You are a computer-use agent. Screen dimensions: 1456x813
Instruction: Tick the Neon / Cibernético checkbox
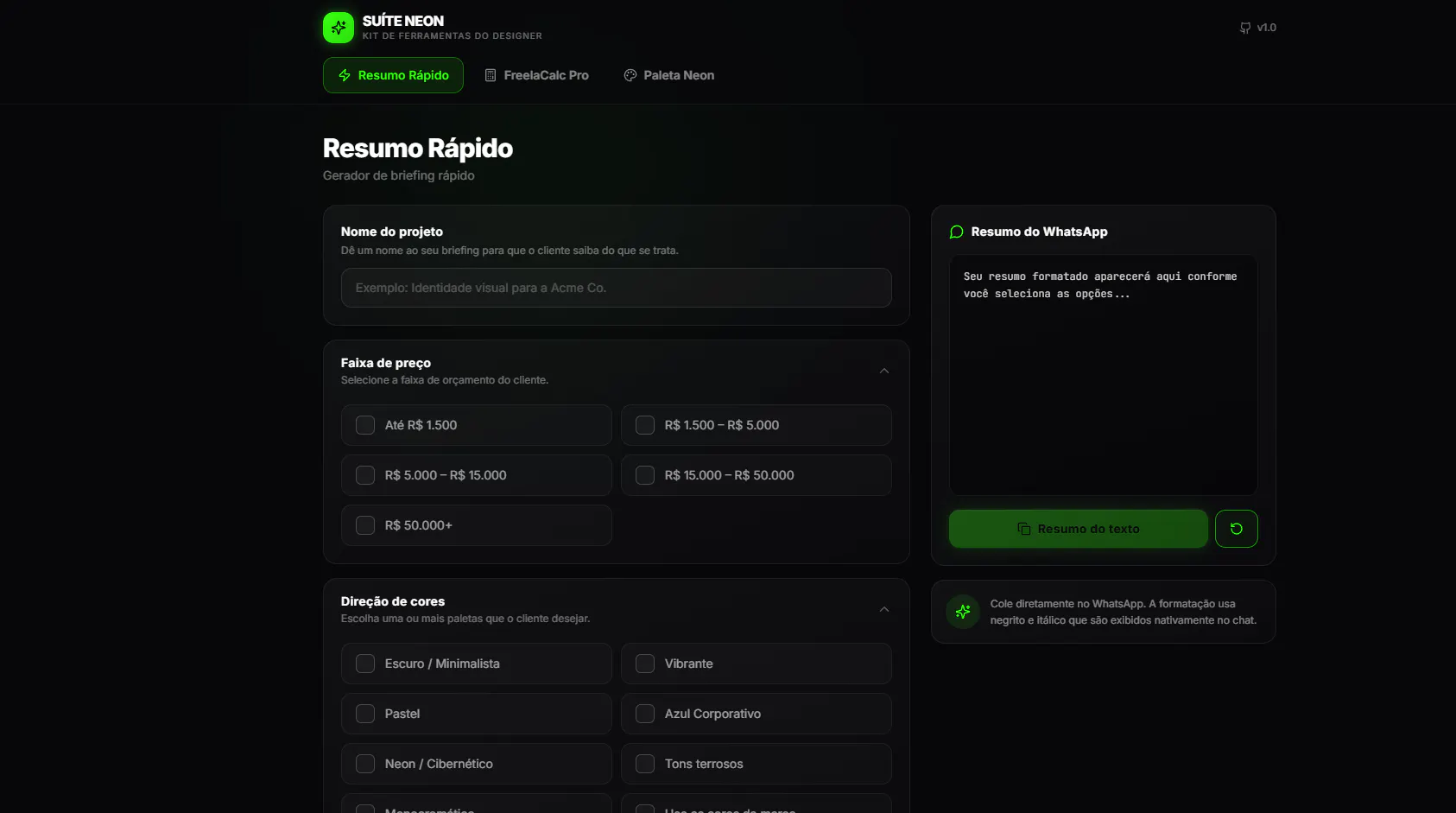click(x=365, y=764)
